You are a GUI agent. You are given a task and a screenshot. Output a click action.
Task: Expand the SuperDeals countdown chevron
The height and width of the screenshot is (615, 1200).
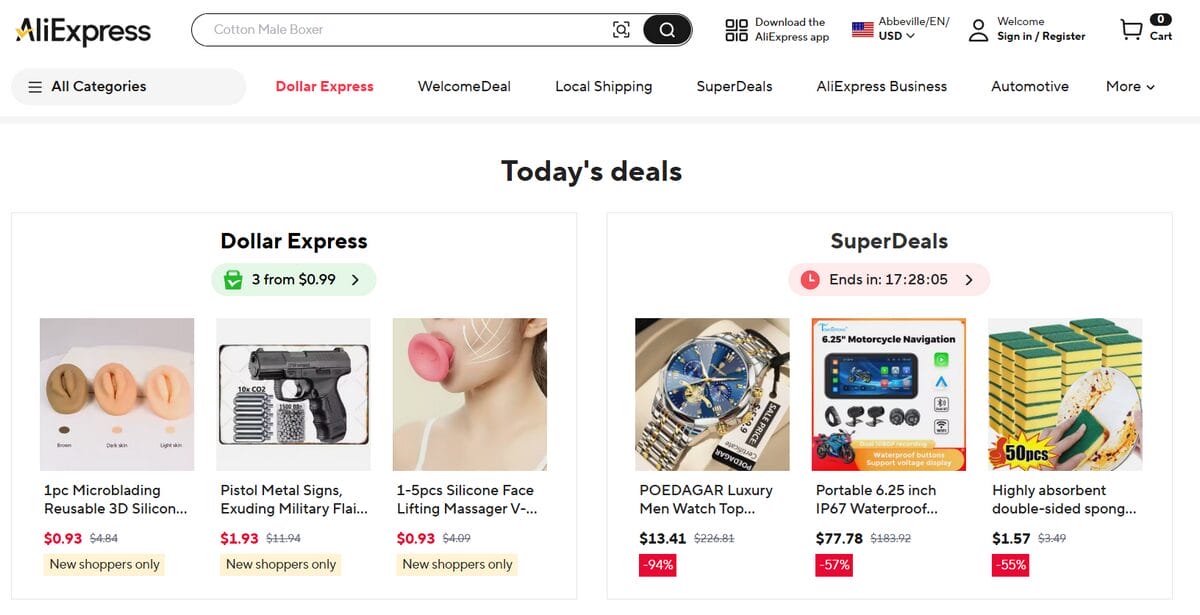(968, 279)
